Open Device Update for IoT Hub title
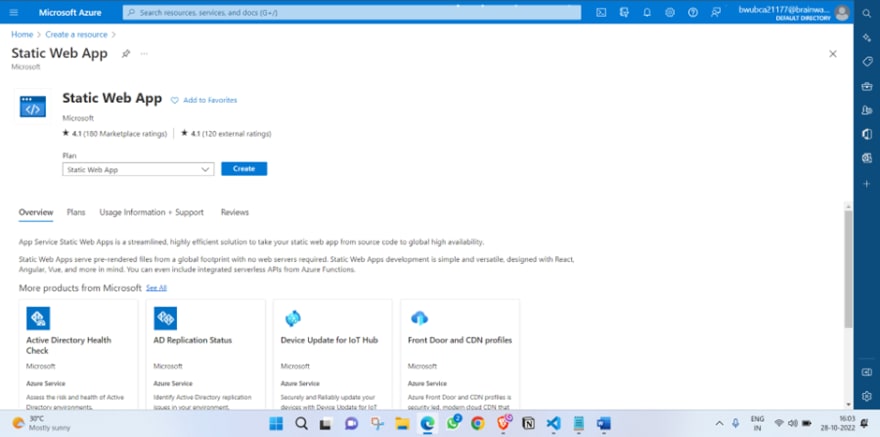The width and height of the screenshot is (880, 437). tap(329, 340)
